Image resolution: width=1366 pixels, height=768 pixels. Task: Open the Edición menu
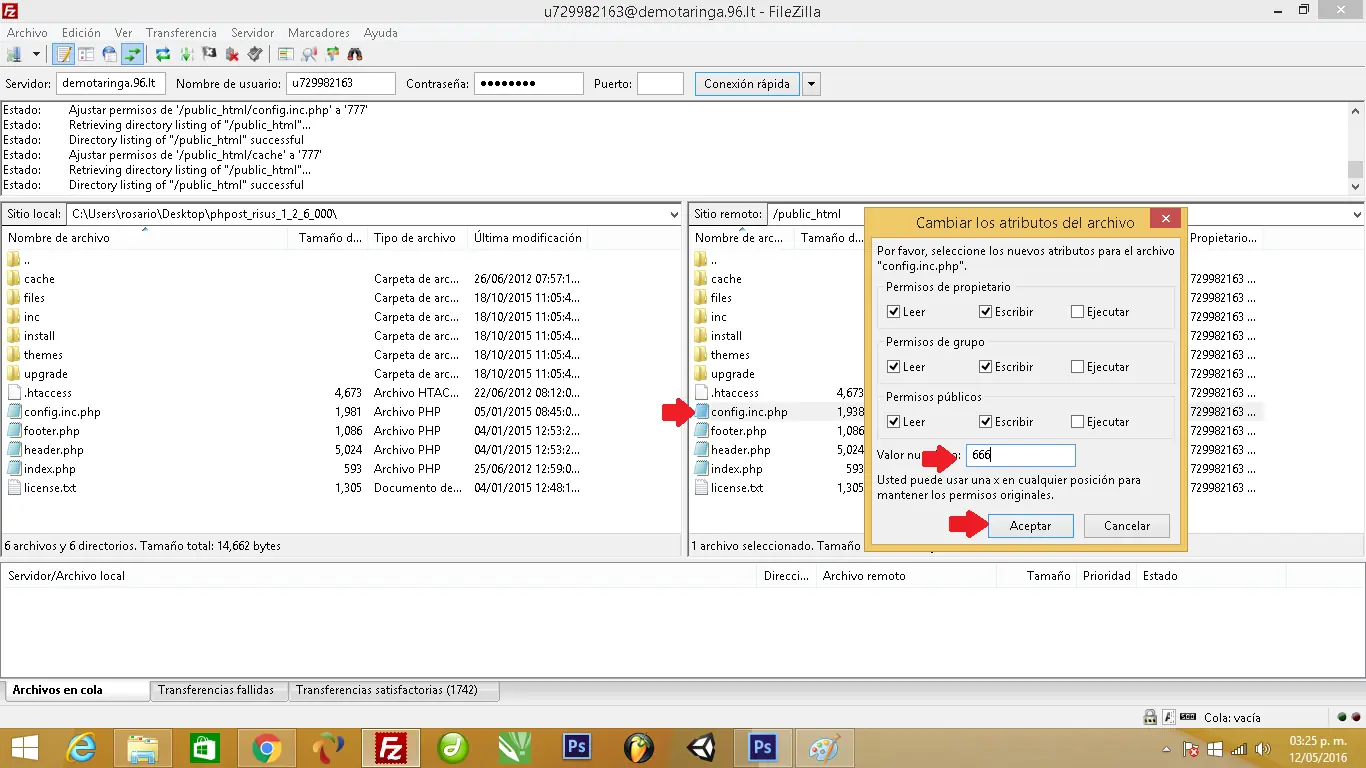coord(81,33)
